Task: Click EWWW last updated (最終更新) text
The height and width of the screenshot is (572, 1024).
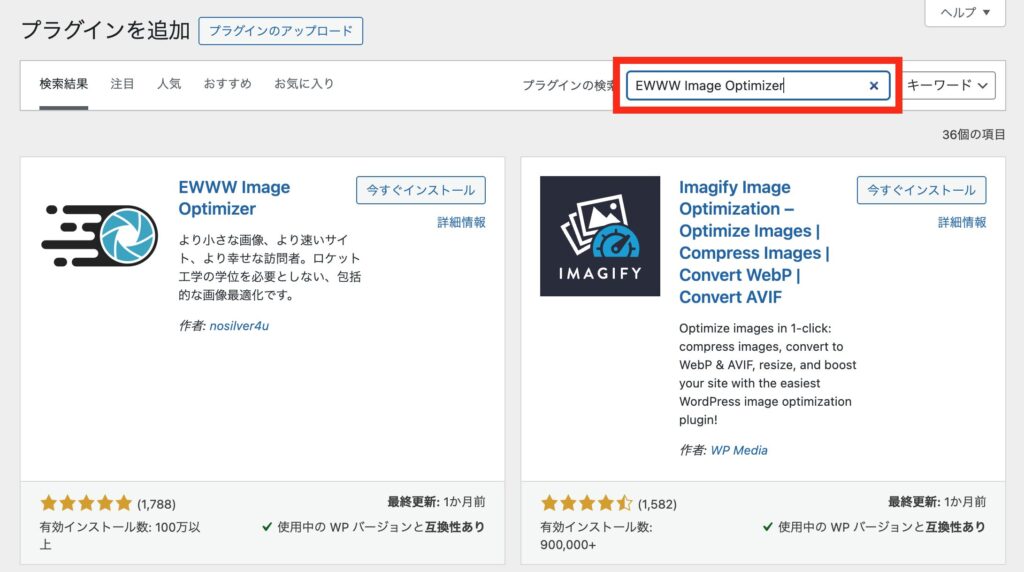Action: click(436, 502)
